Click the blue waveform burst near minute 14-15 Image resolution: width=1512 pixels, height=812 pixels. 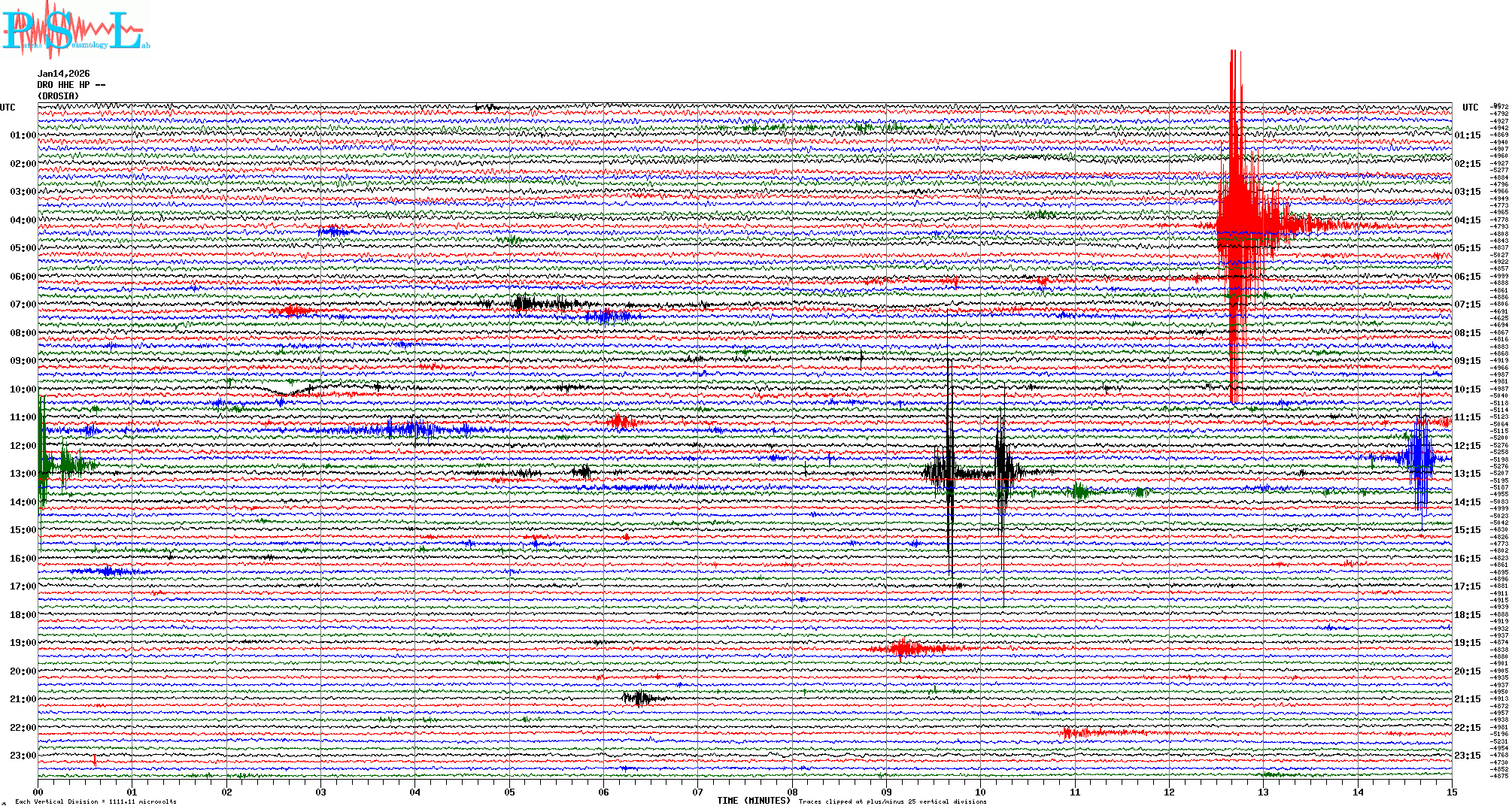click(x=1420, y=457)
